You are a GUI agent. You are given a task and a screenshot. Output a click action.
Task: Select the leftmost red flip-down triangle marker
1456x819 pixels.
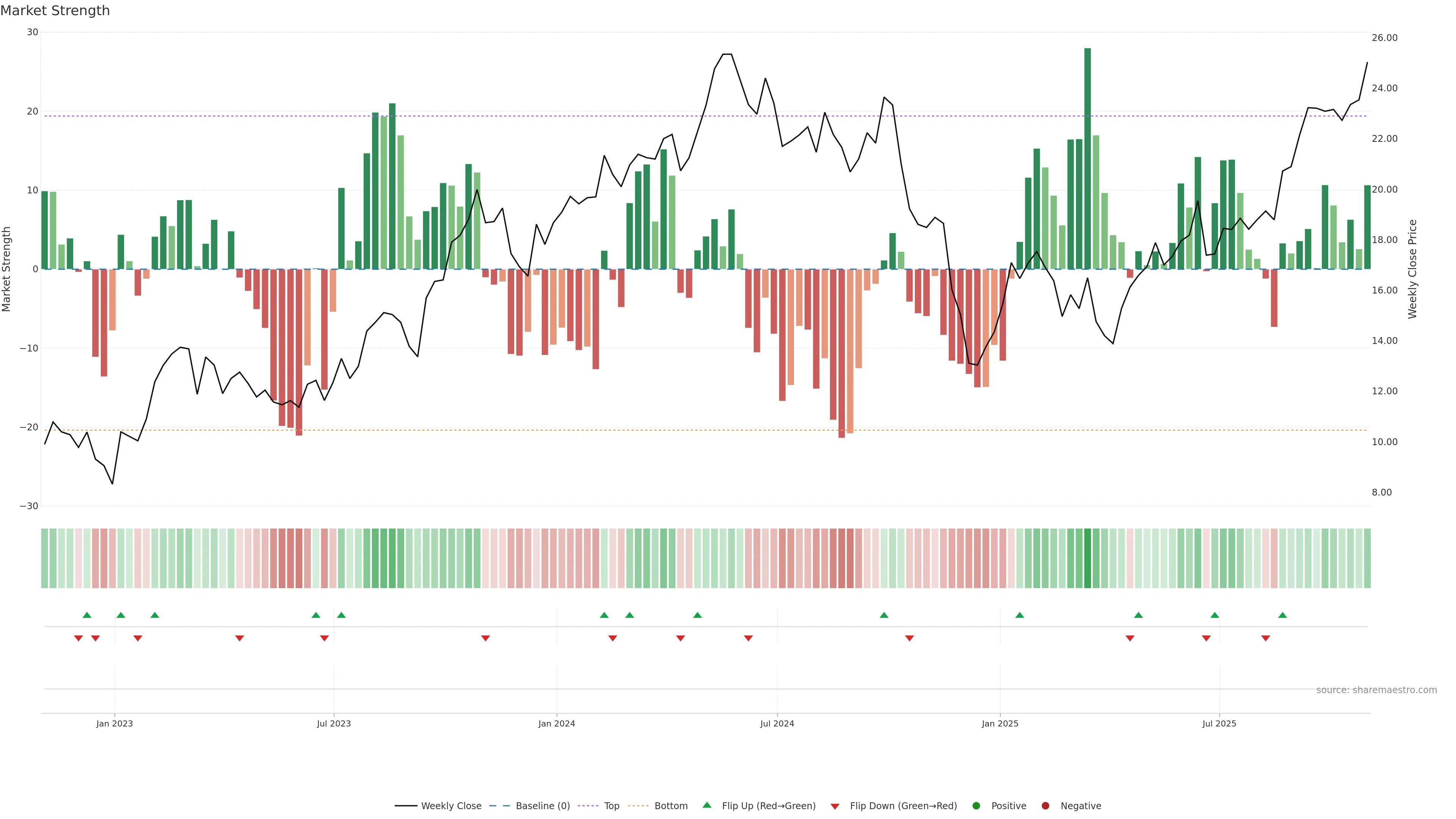[78, 638]
